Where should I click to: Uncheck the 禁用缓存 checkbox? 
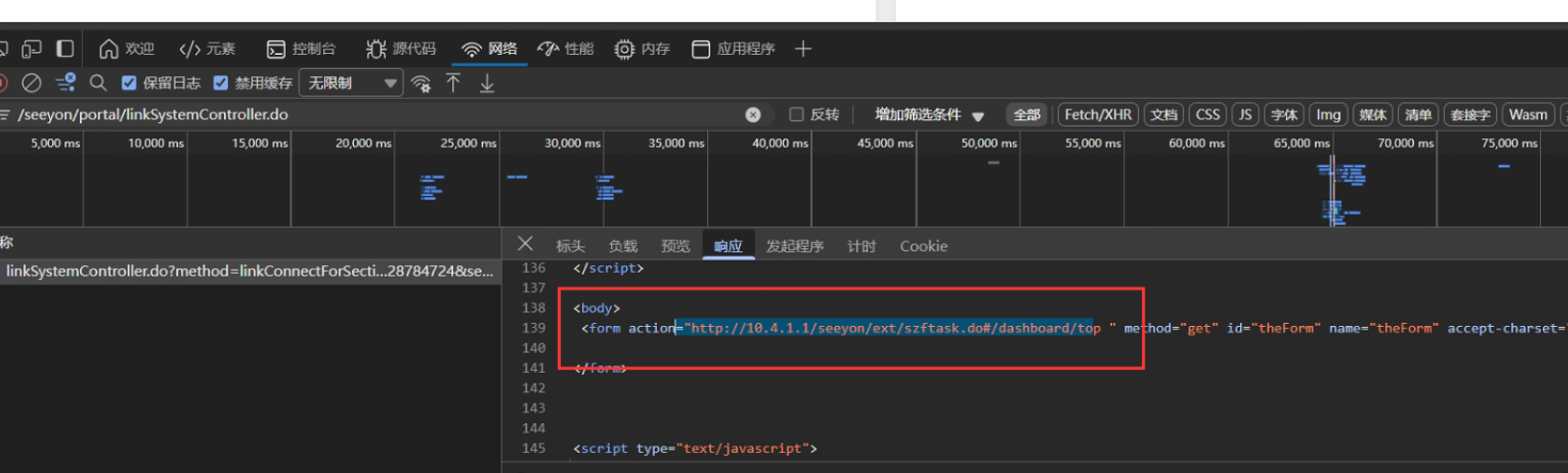point(221,83)
